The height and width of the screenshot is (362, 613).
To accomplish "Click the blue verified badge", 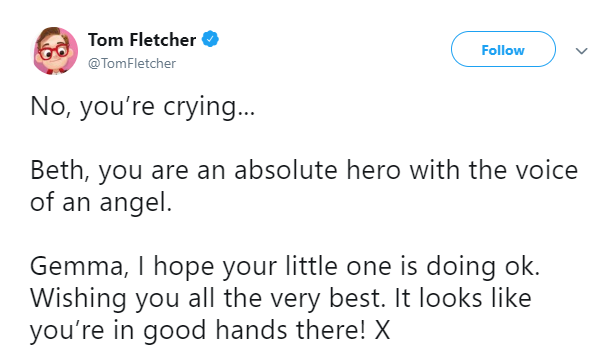I will tap(210, 39).
